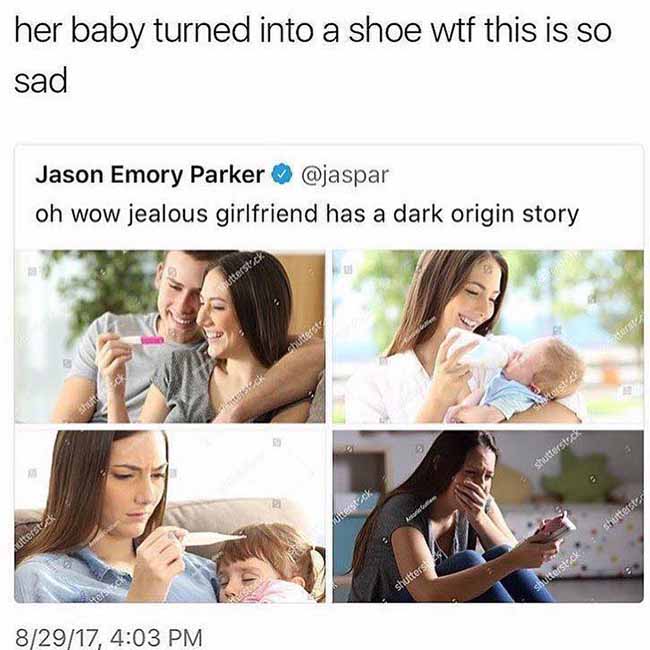
Task: Open the crying woman holding shoe photo
Action: tap(488, 516)
